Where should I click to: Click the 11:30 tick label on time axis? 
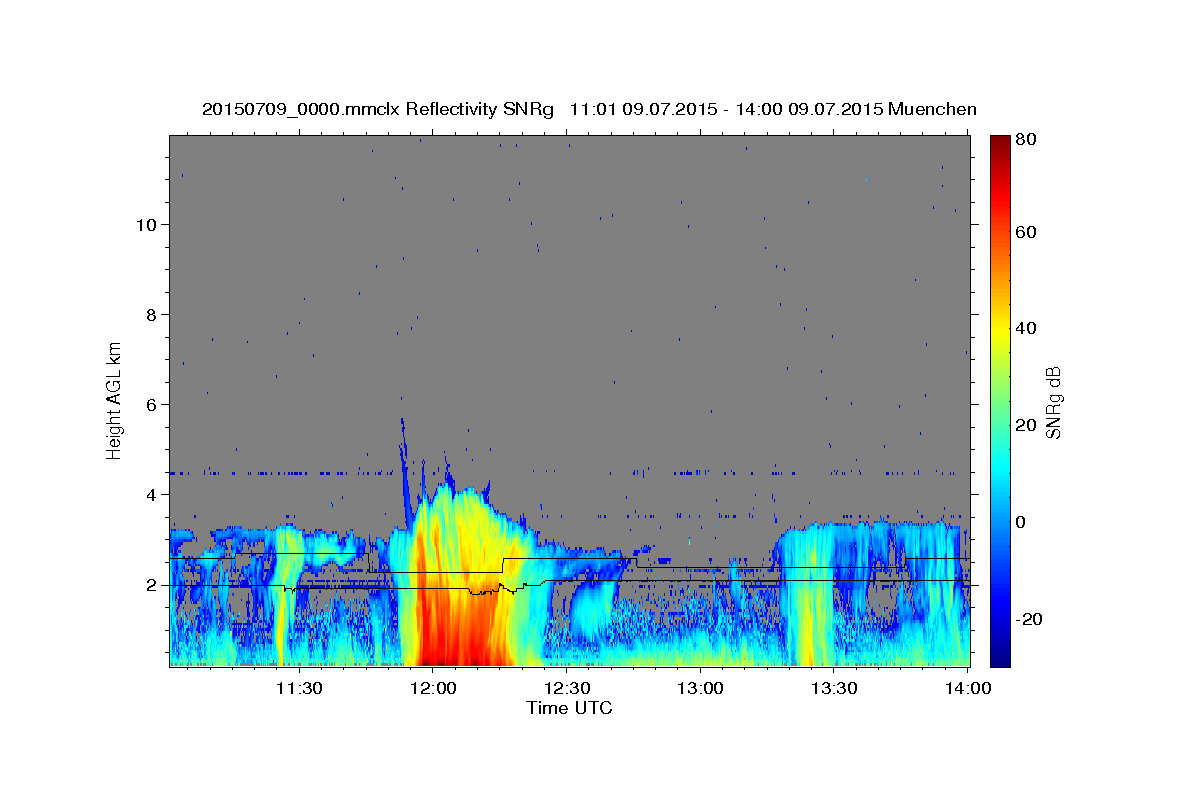point(298,688)
